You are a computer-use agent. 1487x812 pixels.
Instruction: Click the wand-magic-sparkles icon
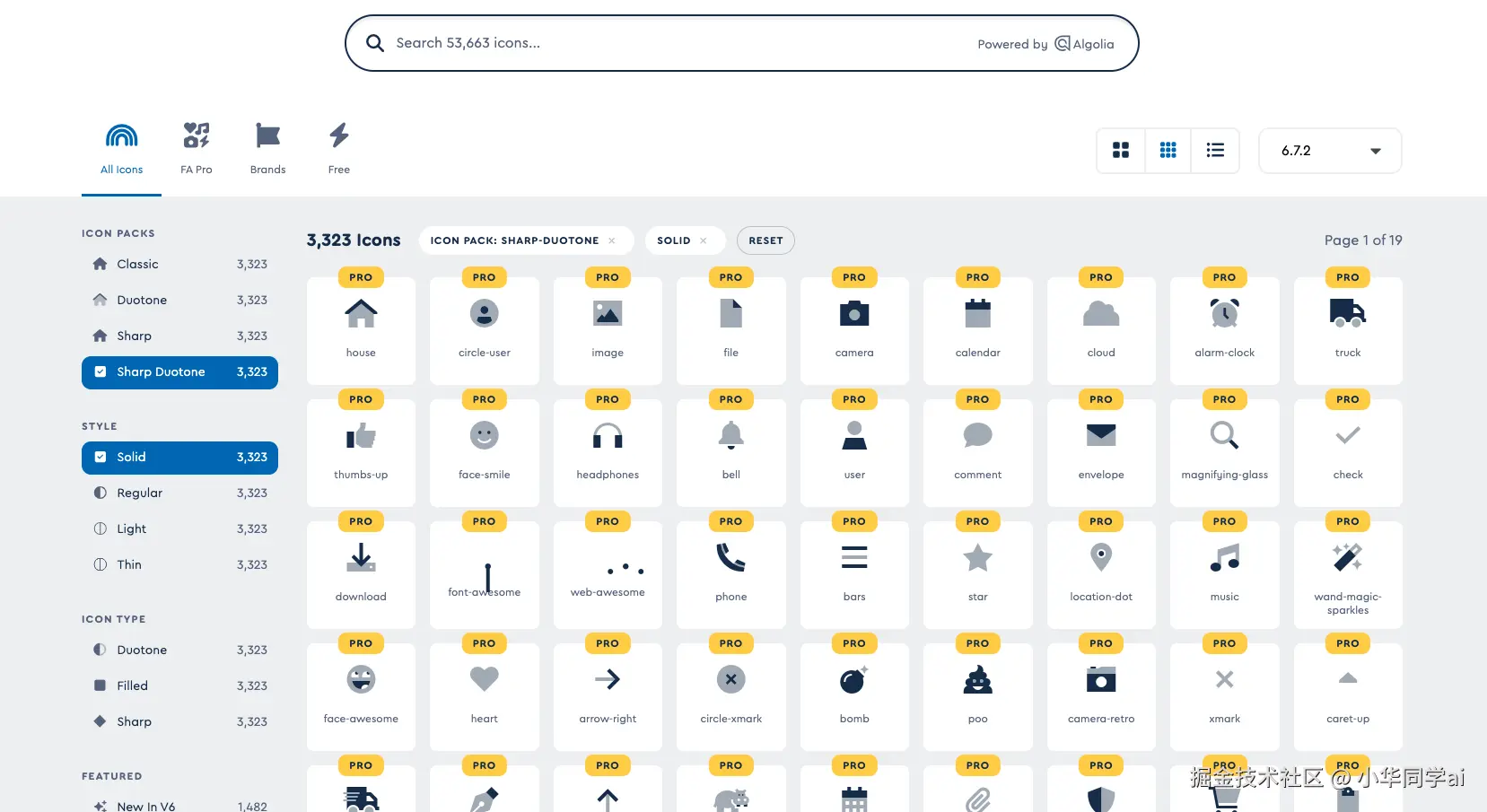pos(1347,573)
